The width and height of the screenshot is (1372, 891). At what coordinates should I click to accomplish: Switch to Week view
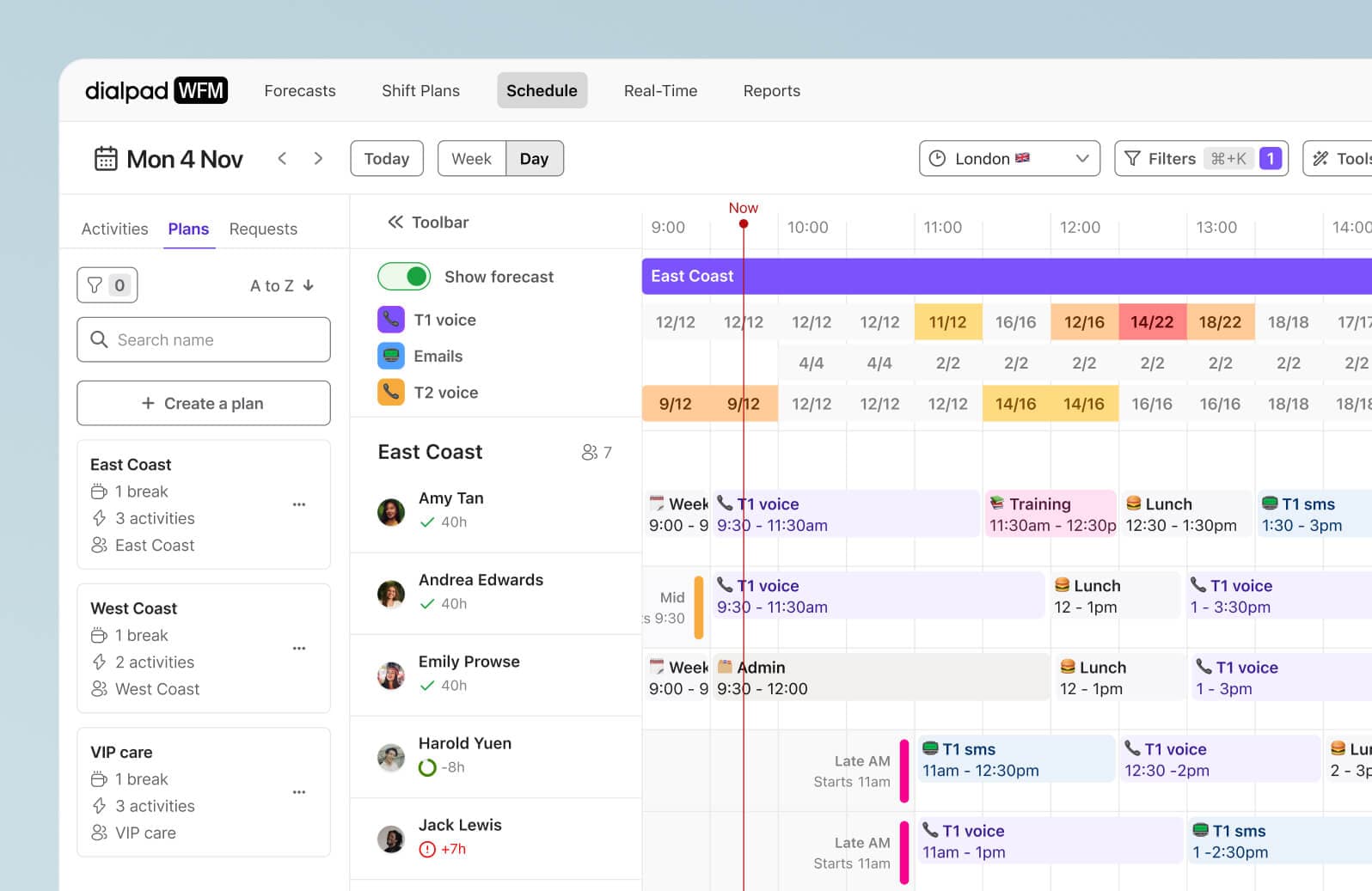[471, 159]
